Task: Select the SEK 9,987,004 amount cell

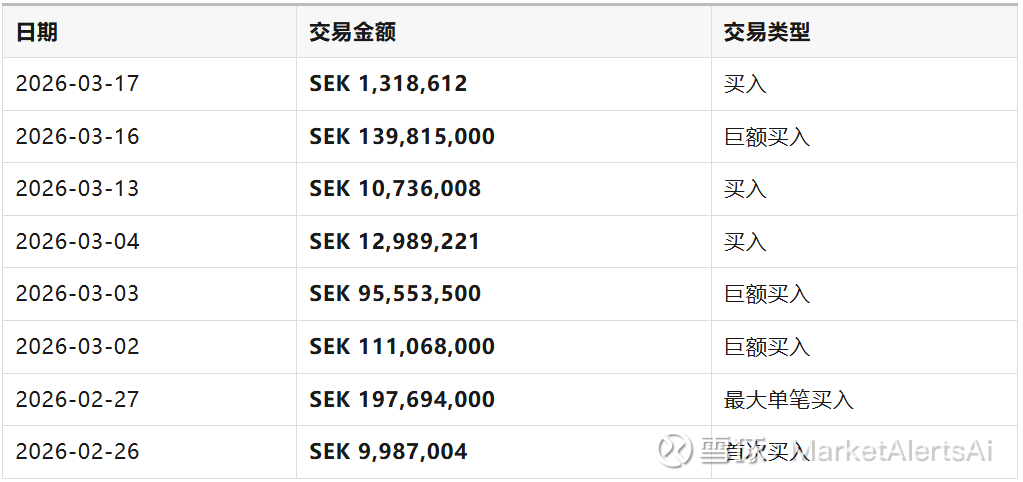Action: tap(388, 452)
